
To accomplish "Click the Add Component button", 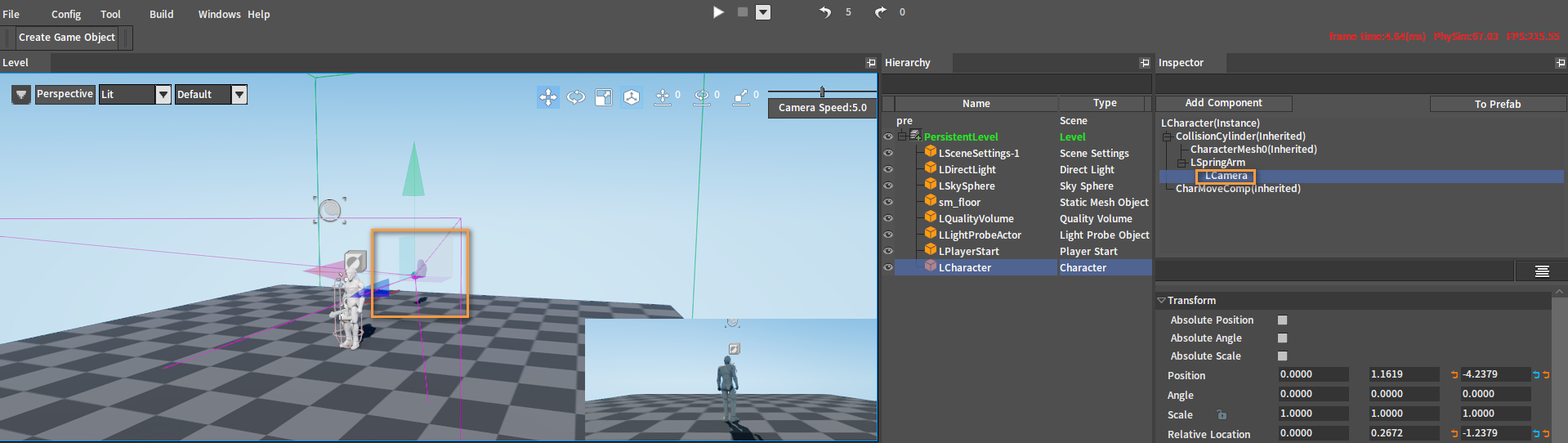I will pos(1223,103).
